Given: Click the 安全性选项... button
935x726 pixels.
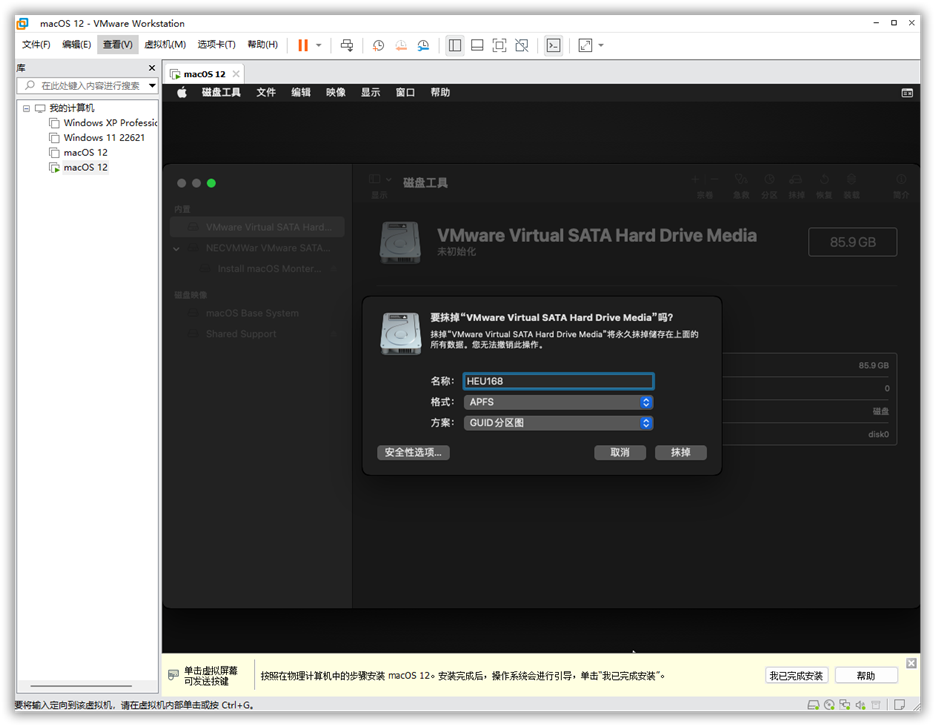Looking at the screenshot, I should point(413,452).
